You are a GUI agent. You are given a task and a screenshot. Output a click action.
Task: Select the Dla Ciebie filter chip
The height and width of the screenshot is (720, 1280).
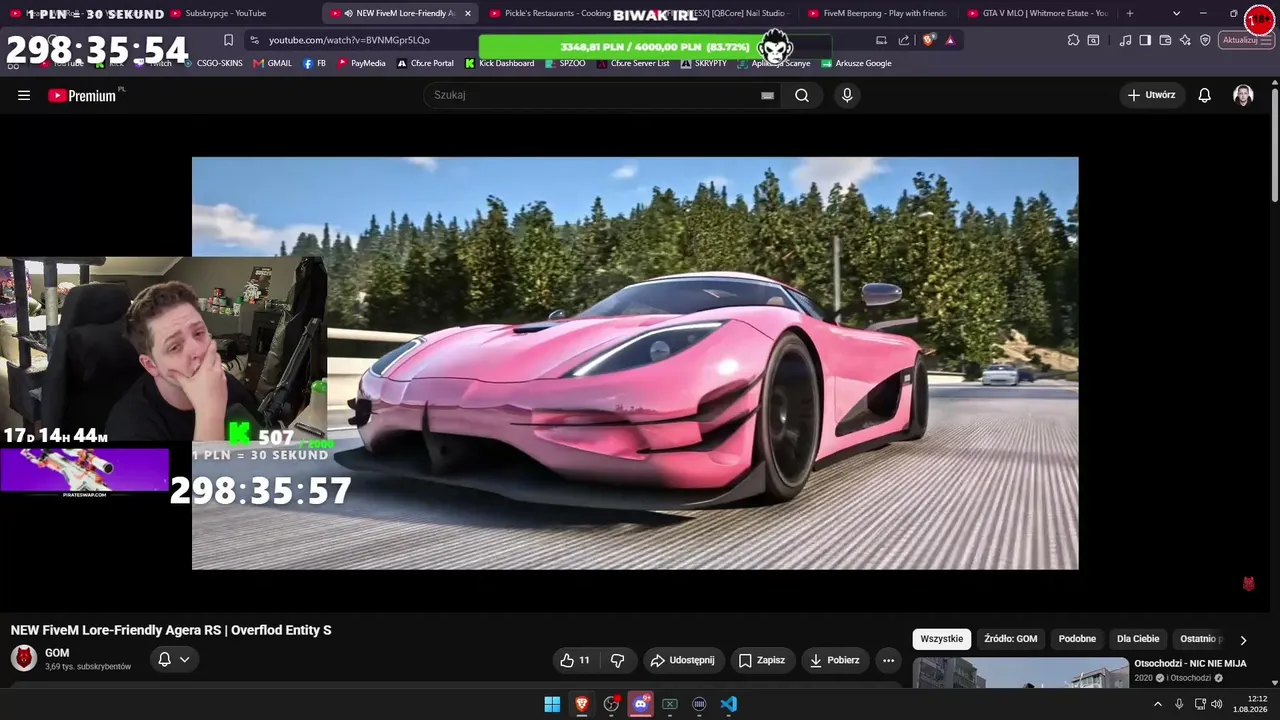[1138, 639]
